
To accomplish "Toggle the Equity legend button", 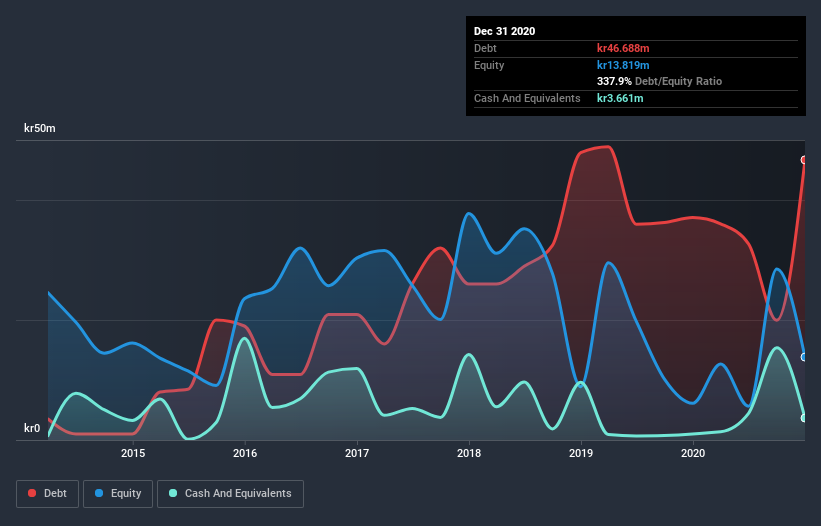I will point(118,494).
